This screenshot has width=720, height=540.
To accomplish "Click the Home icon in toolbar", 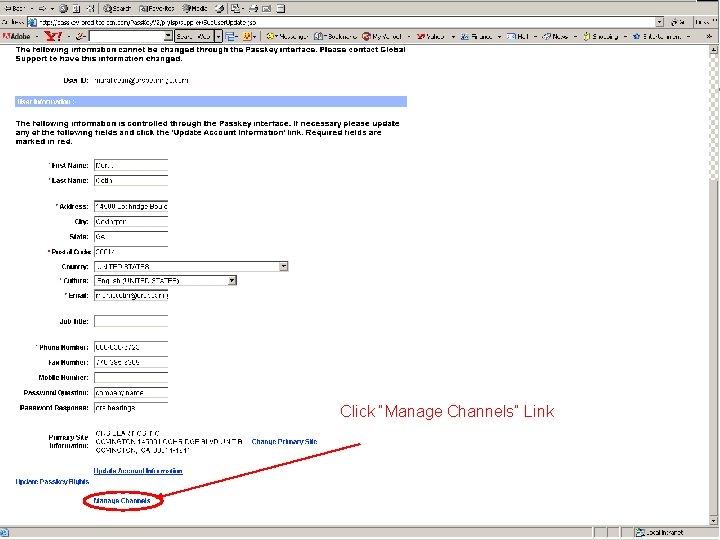I will 90,9.
